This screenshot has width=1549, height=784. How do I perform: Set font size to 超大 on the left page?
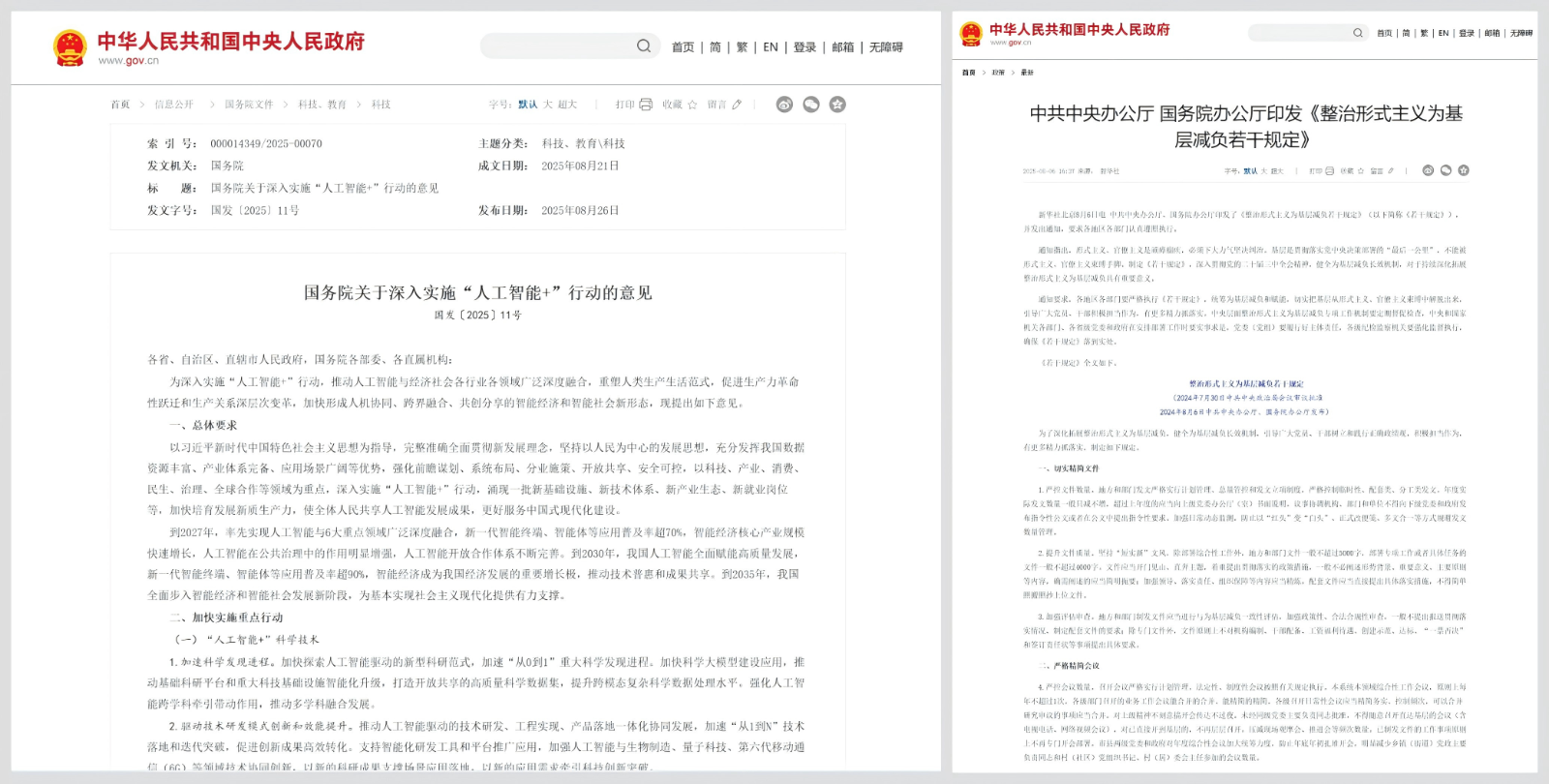[x=566, y=105]
